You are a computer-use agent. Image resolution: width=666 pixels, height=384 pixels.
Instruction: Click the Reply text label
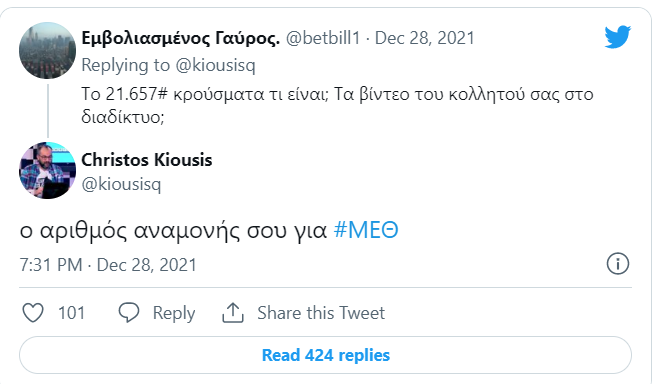click(174, 313)
